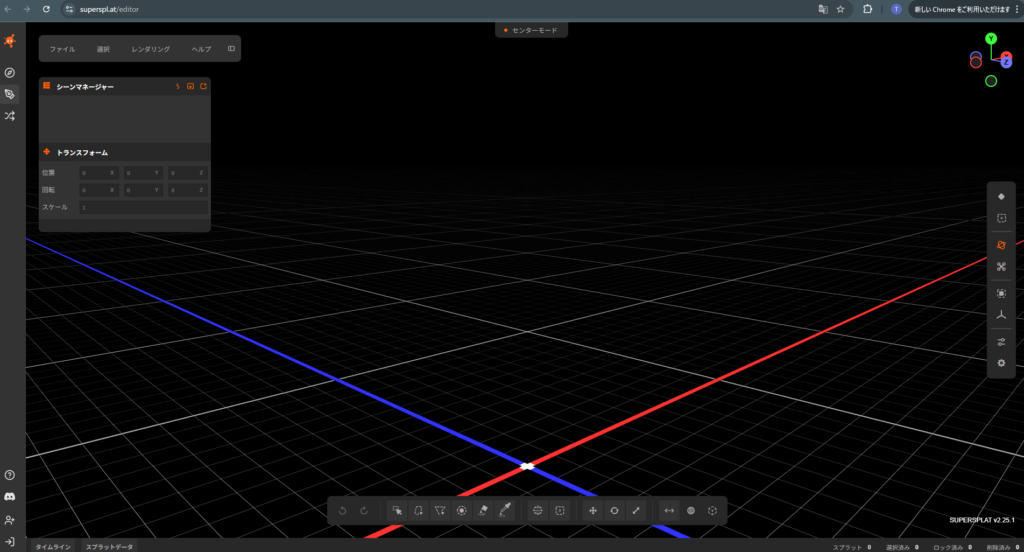Select the pen editor icon in sidebar

coord(10,94)
